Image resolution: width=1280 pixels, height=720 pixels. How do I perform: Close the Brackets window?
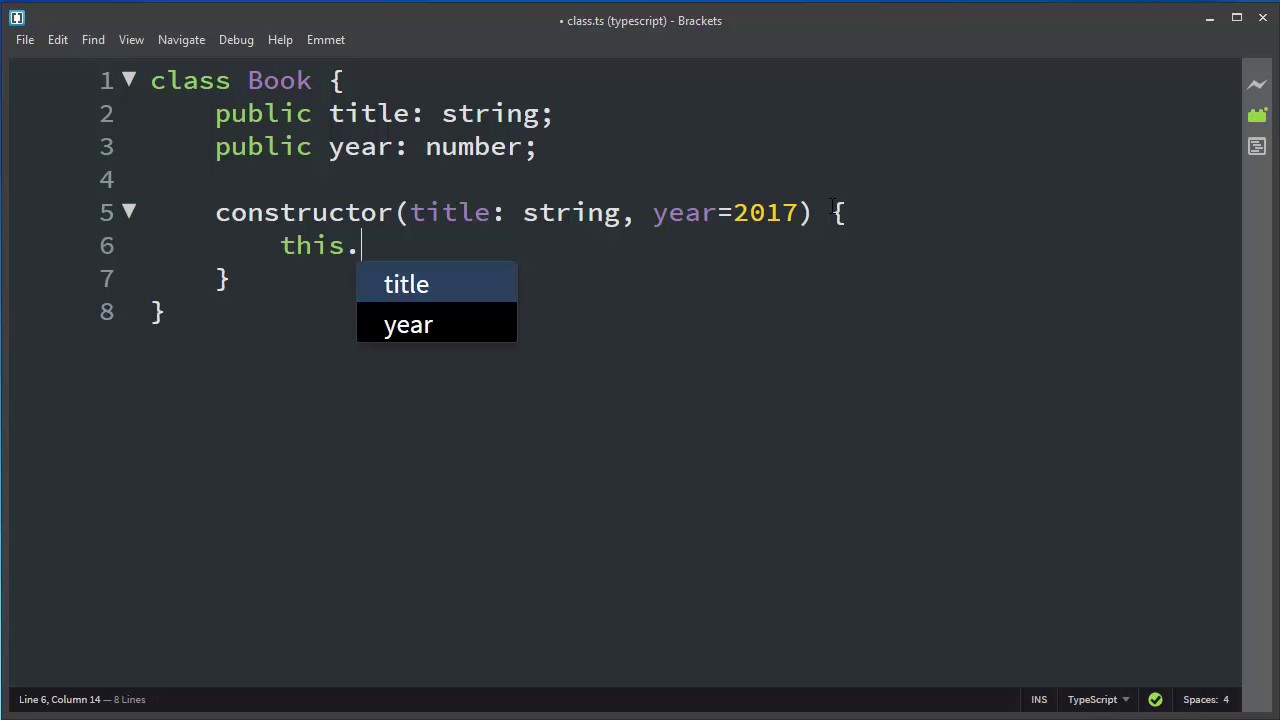pos(1263,17)
